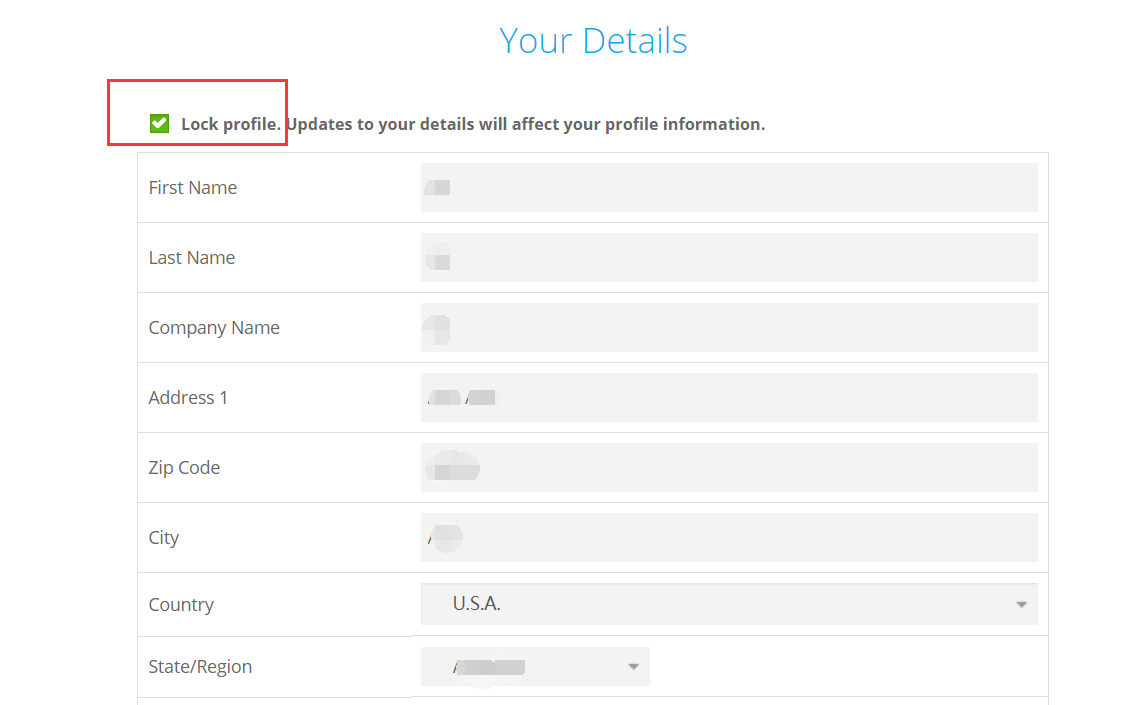Click the "Your Details" heading
Image resolution: width=1144 pixels, height=705 pixels.
[x=593, y=41]
